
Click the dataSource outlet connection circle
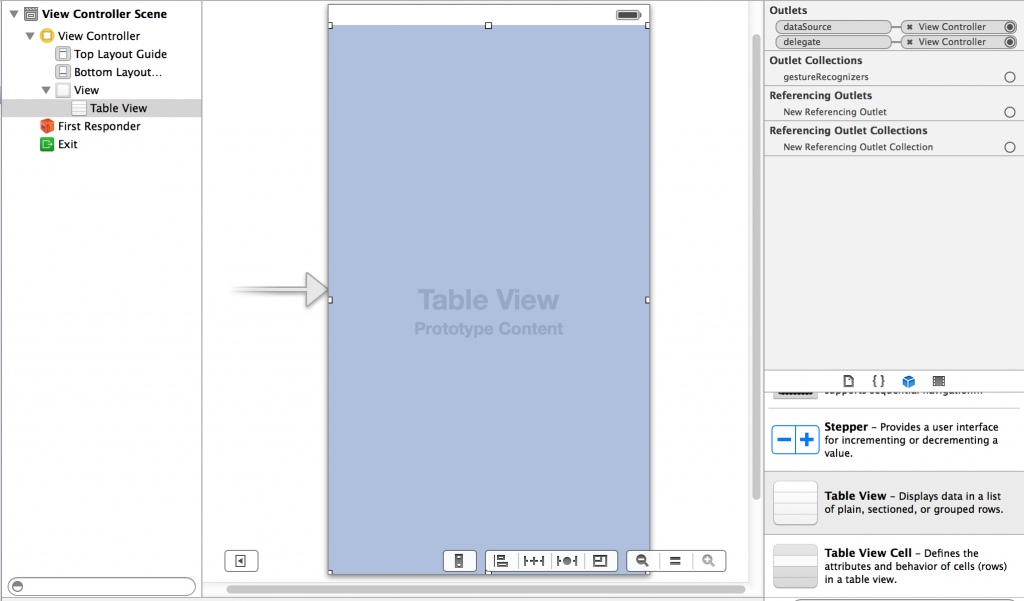point(1010,27)
